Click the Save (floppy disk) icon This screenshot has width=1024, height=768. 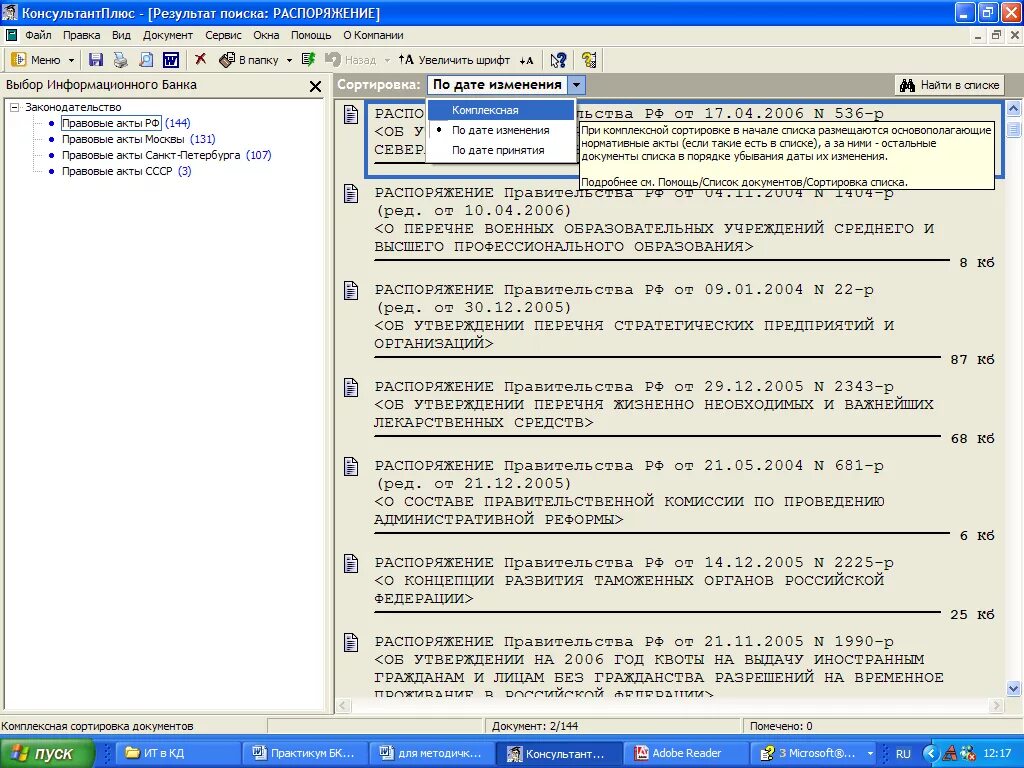96,60
